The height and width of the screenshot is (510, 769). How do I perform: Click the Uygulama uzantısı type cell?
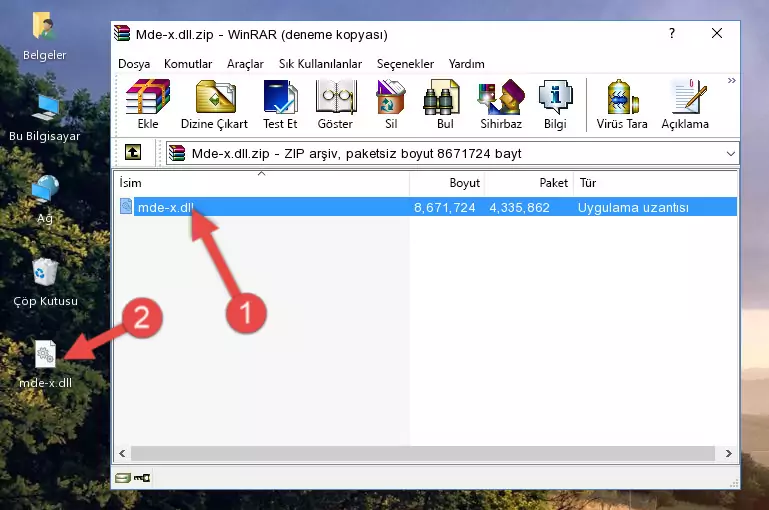(633, 207)
